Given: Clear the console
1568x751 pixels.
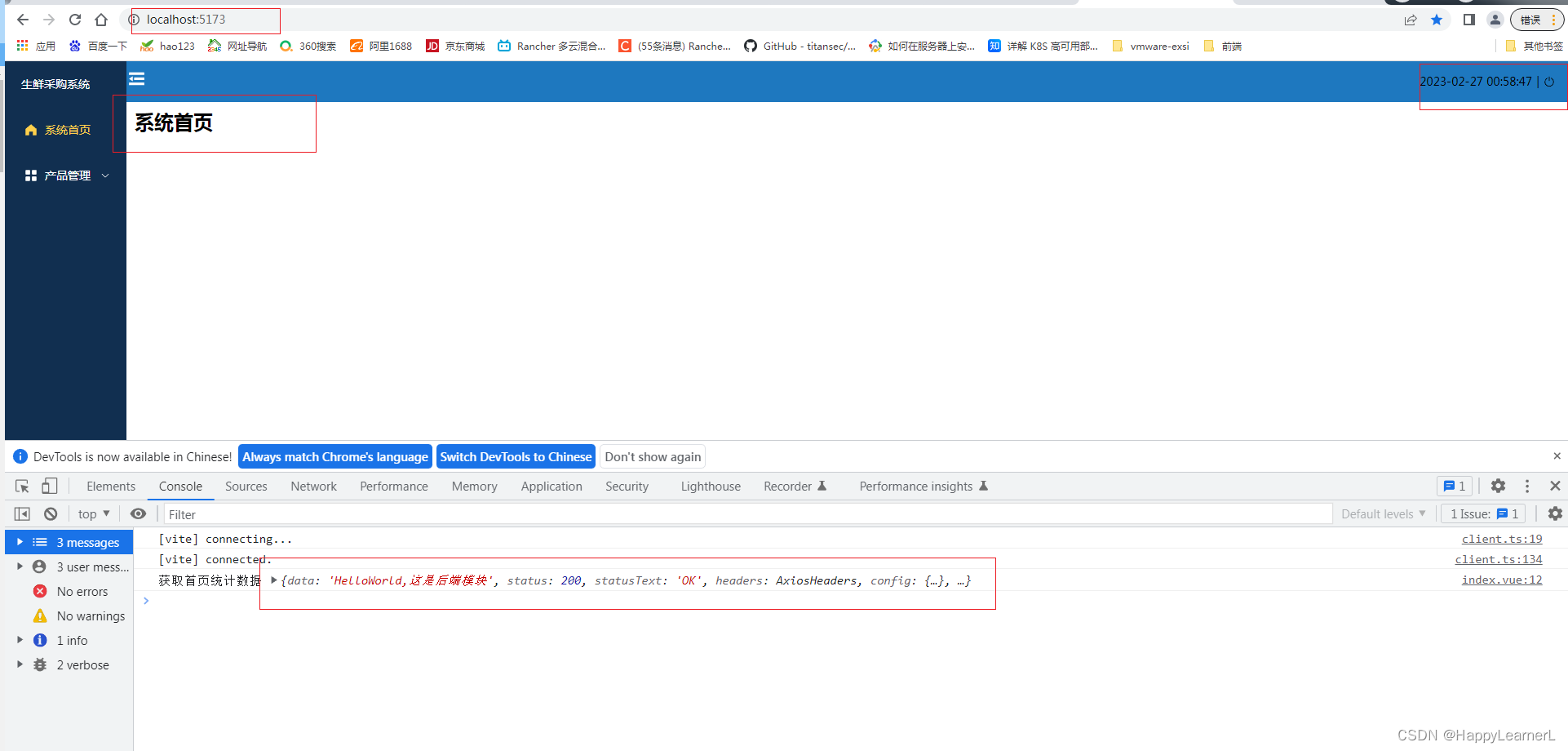Looking at the screenshot, I should pos(51,514).
